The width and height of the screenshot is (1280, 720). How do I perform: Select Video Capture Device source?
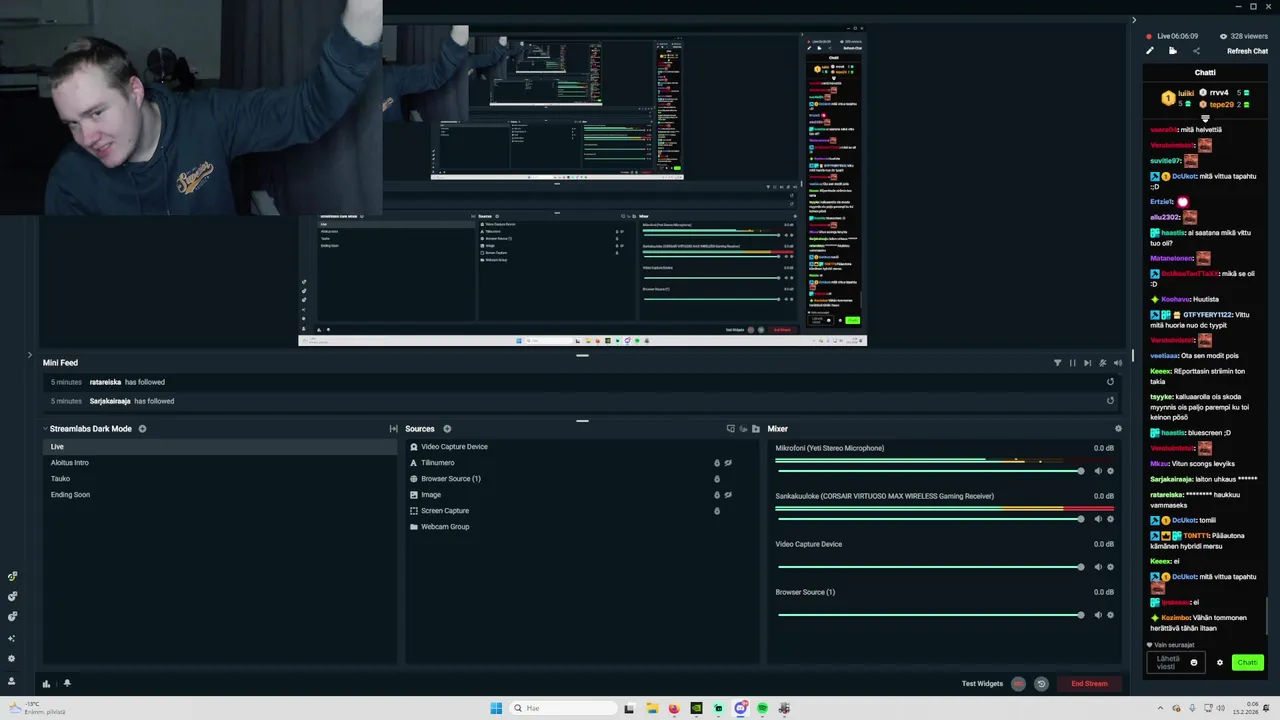[x=582, y=447]
